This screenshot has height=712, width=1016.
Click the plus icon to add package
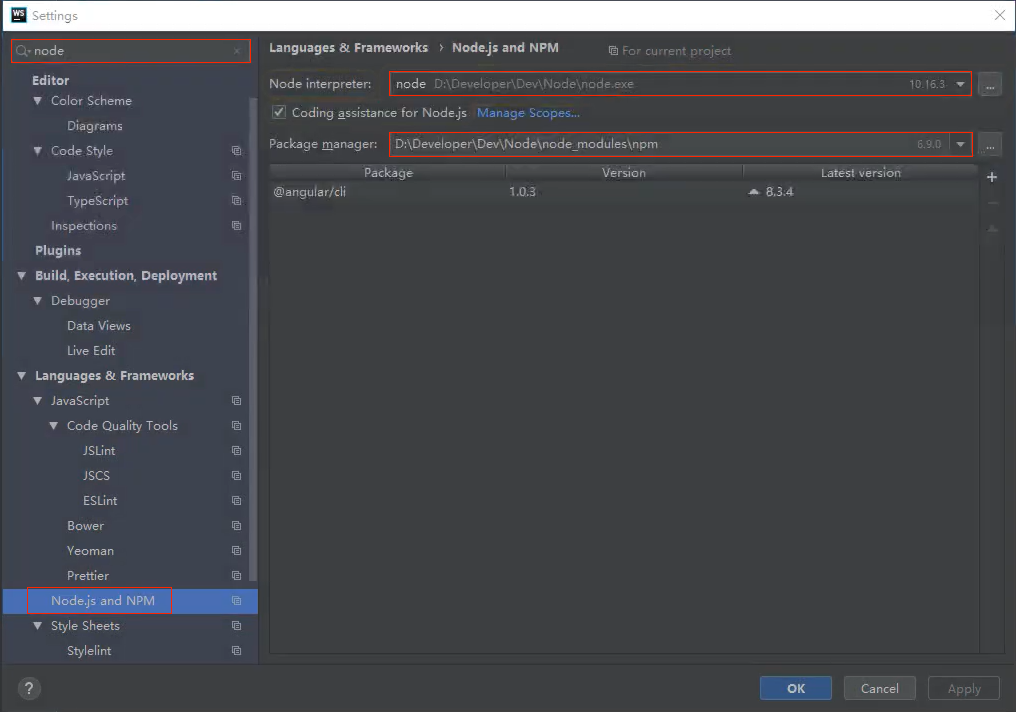pos(991,177)
